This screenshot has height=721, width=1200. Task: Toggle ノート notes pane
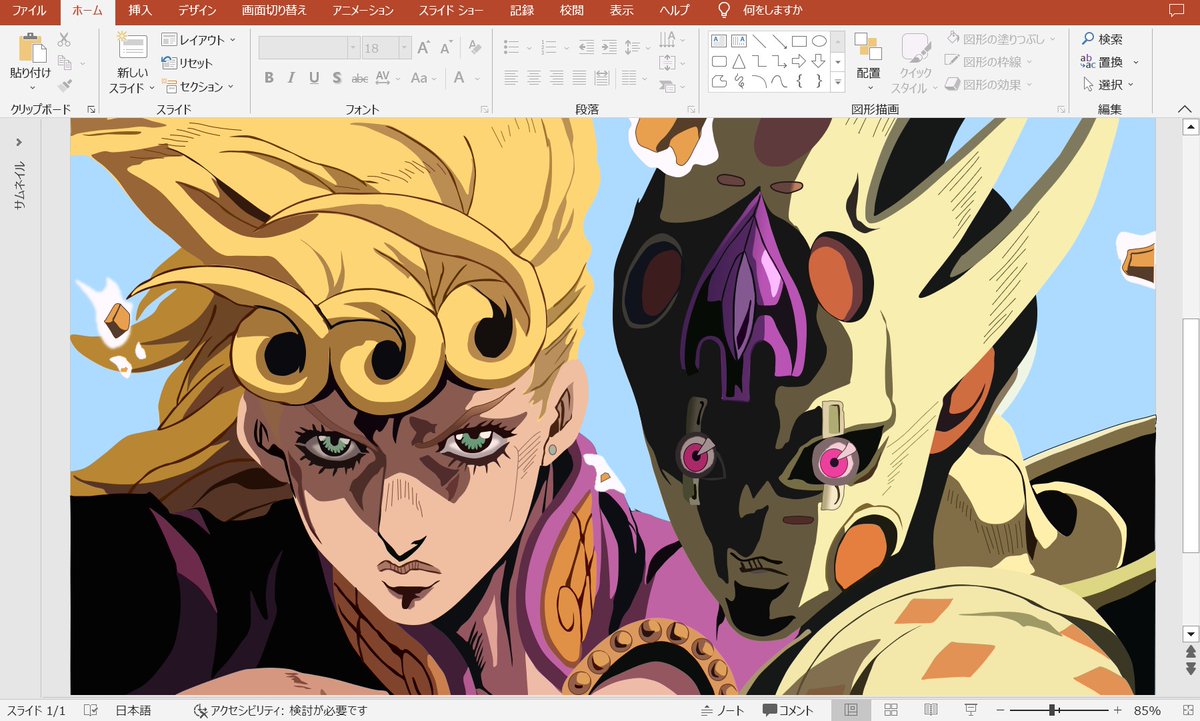(x=722, y=710)
